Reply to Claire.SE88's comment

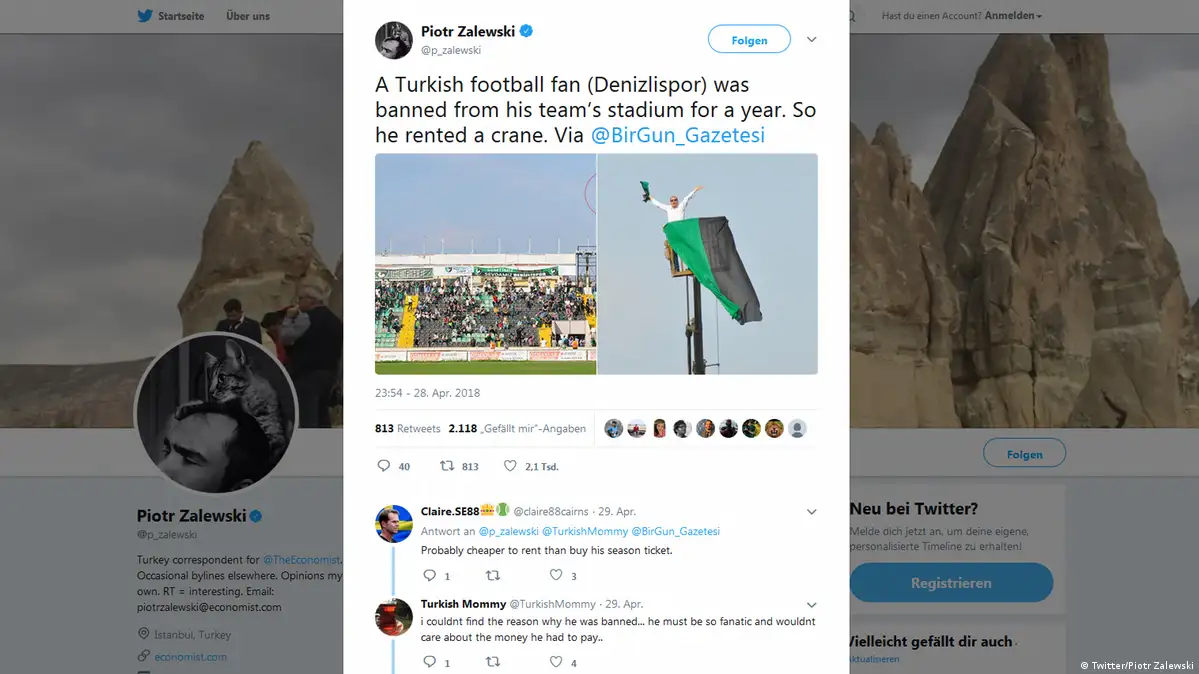point(429,575)
